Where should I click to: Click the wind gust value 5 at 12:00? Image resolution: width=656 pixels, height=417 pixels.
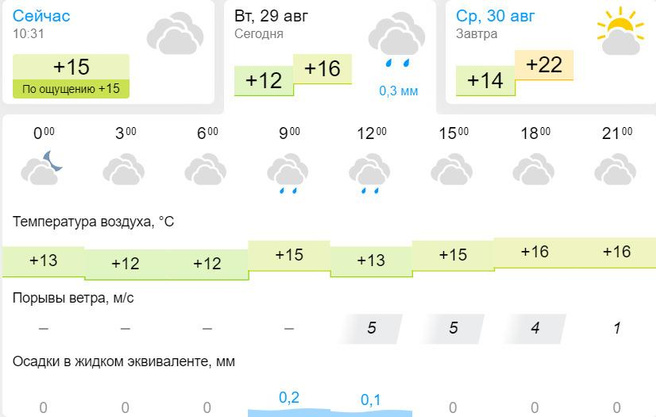(x=370, y=327)
